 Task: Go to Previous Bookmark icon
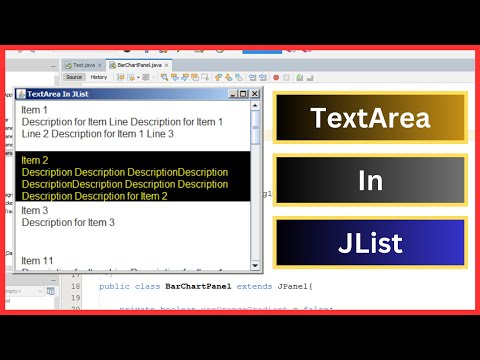click(218, 77)
